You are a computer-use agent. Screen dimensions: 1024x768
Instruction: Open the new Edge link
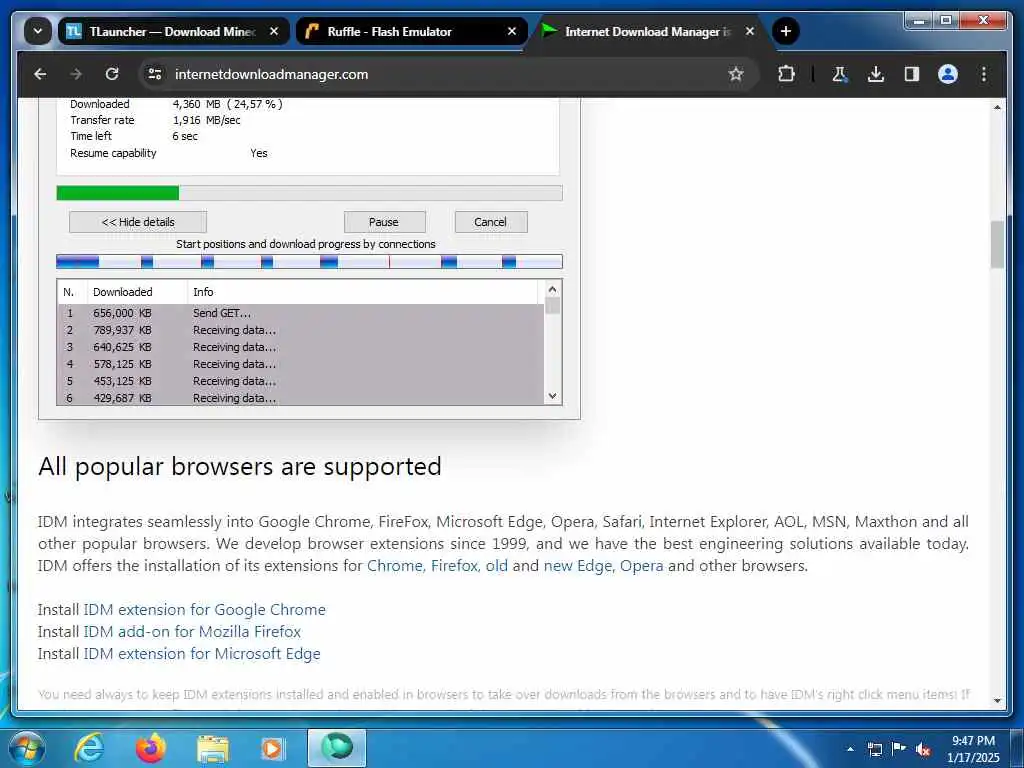click(x=579, y=566)
